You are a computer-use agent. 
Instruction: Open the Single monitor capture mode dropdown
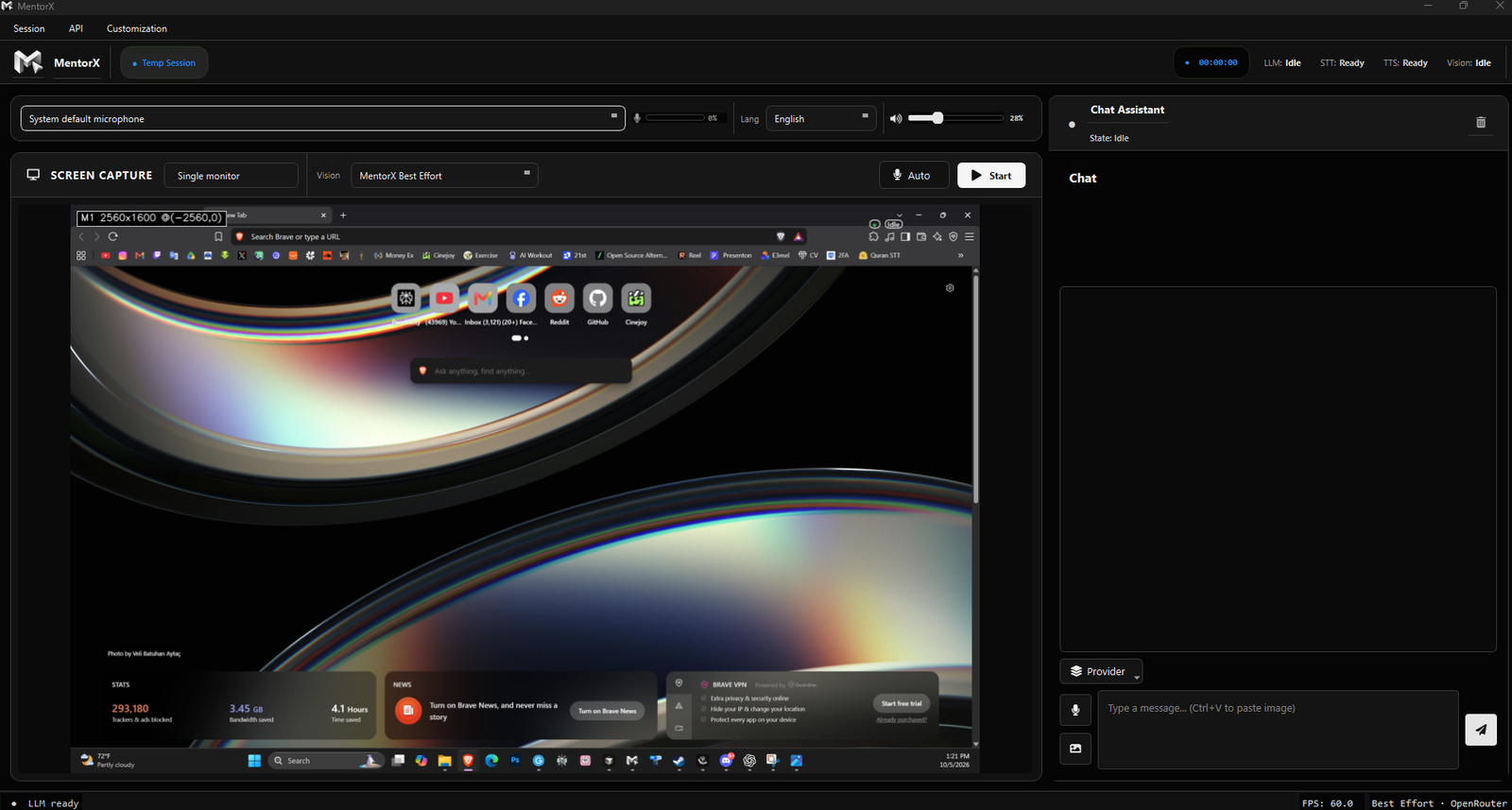click(x=232, y=176)
